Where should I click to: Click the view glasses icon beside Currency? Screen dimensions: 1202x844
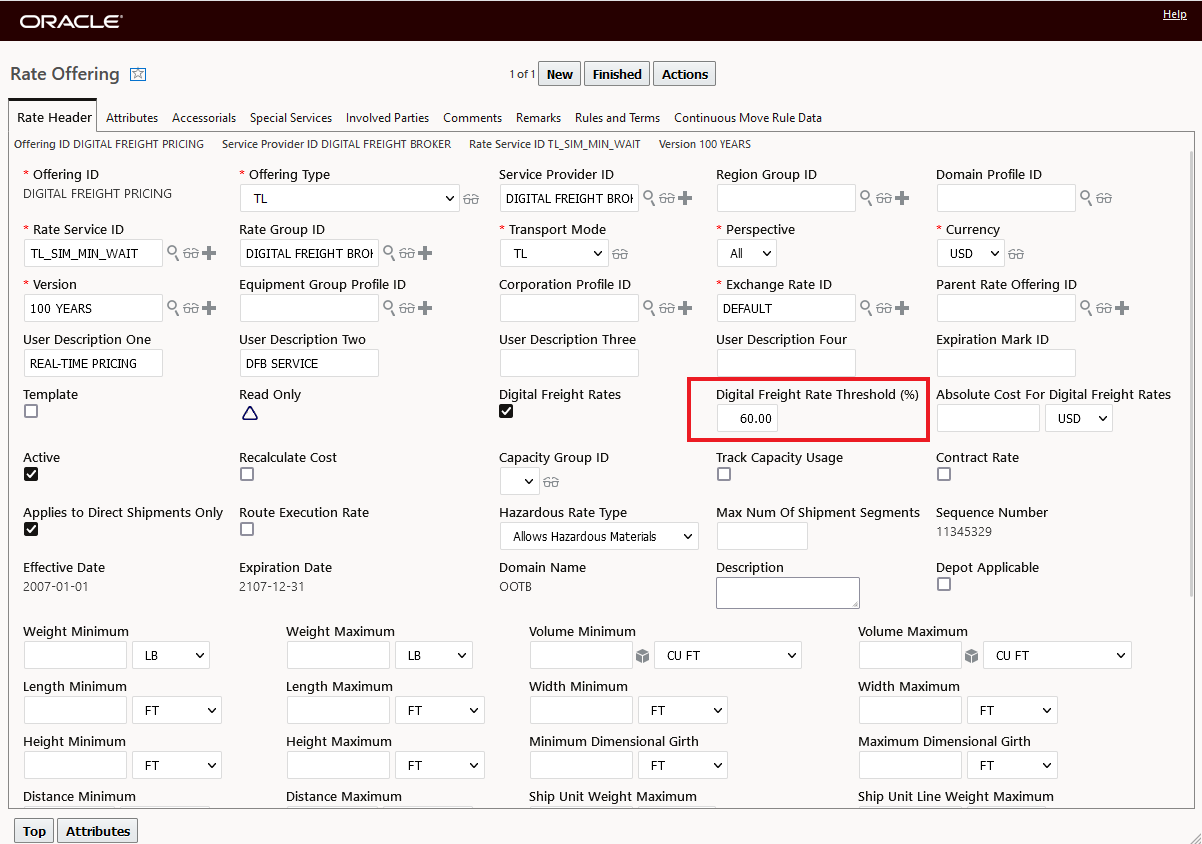pos(1016,254)
